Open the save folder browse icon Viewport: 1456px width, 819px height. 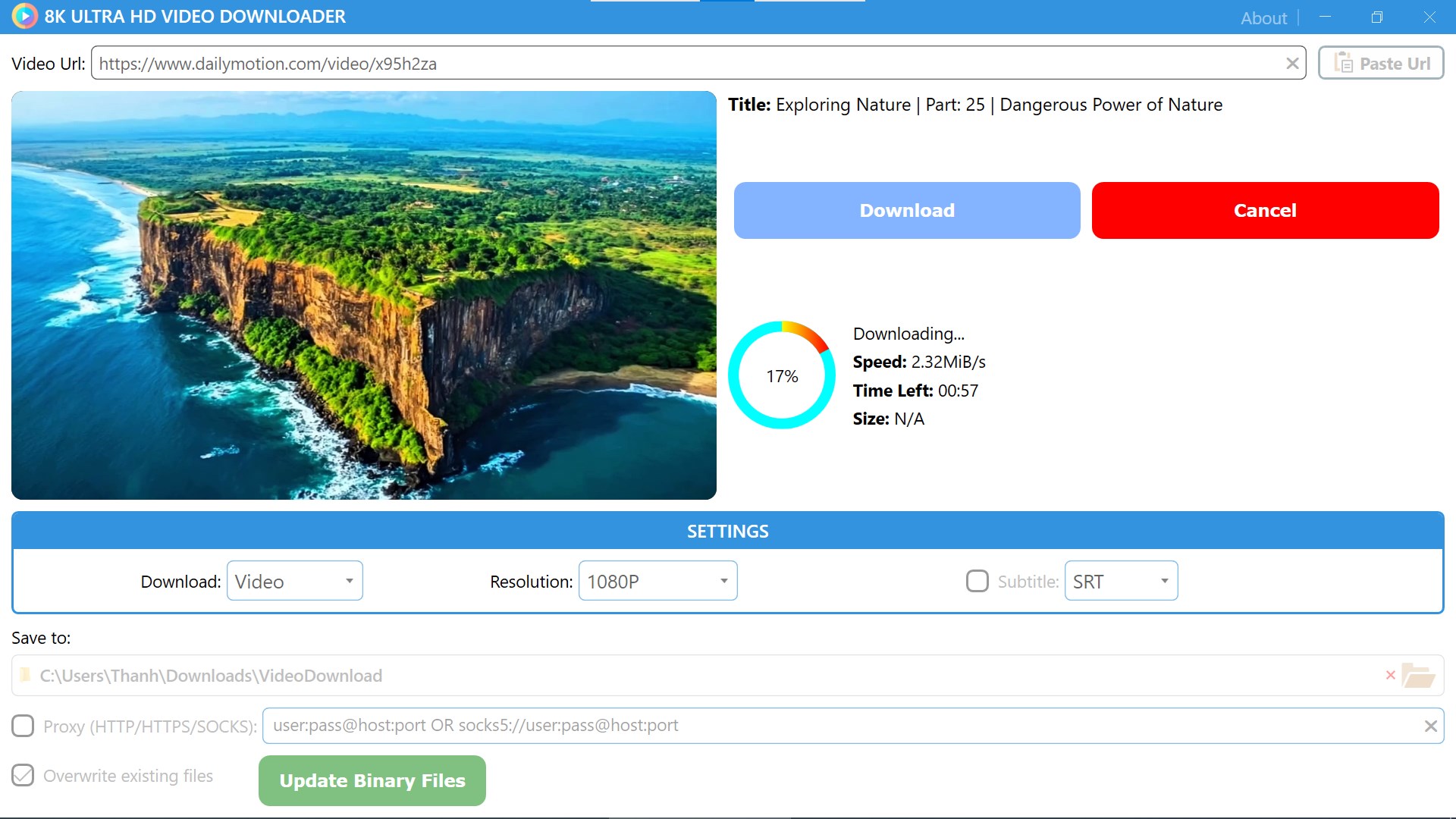[1417, 675]
